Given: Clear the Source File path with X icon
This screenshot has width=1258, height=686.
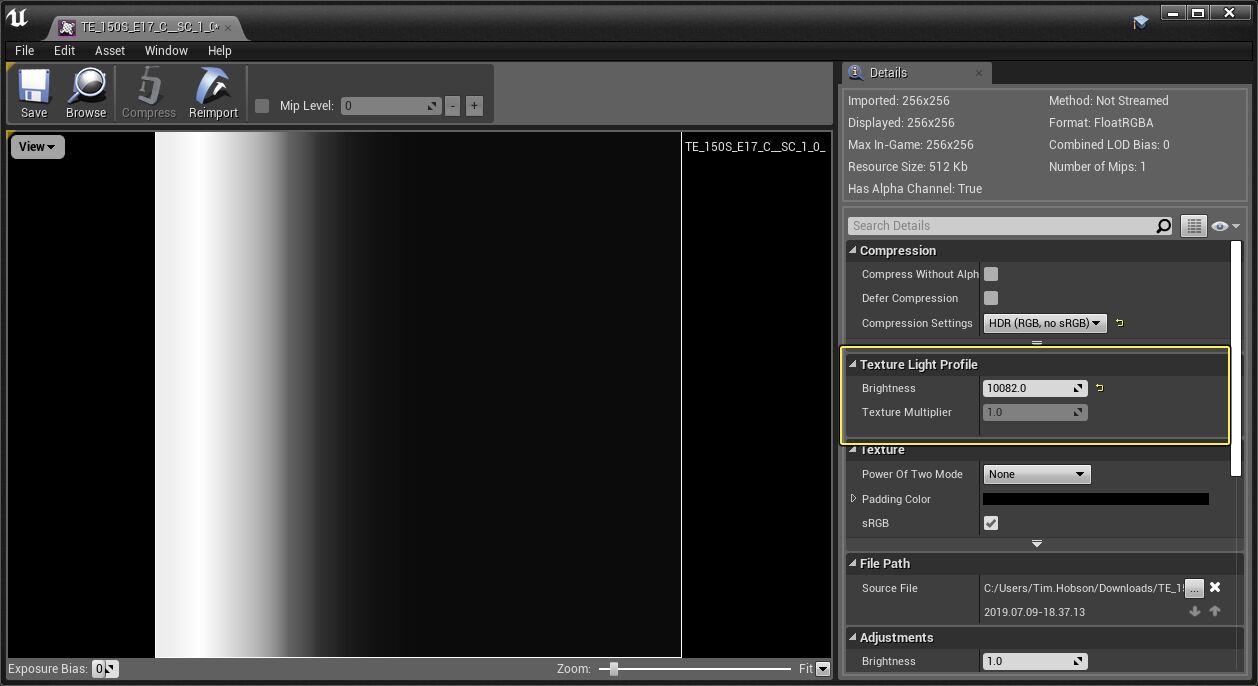Looking at the screenshot, I should pyautogui.click(x=1214, y=588).
